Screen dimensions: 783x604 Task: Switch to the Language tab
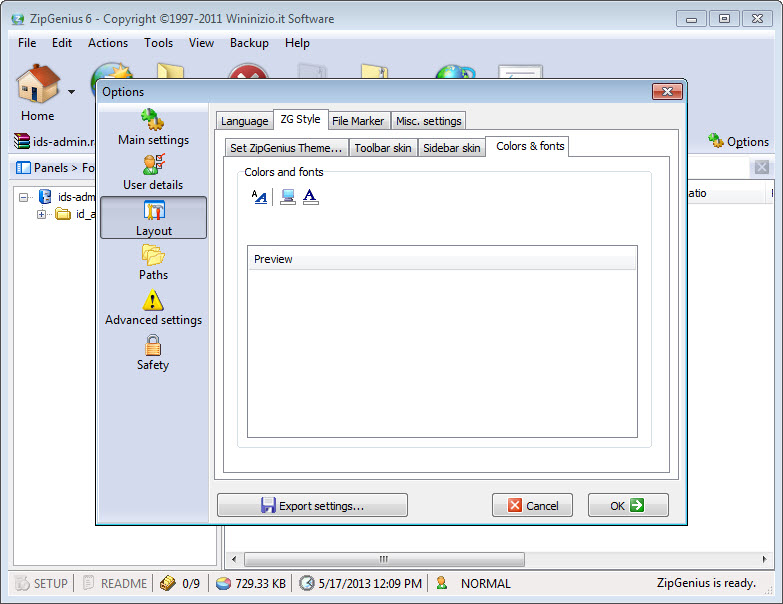coord(245,121)
